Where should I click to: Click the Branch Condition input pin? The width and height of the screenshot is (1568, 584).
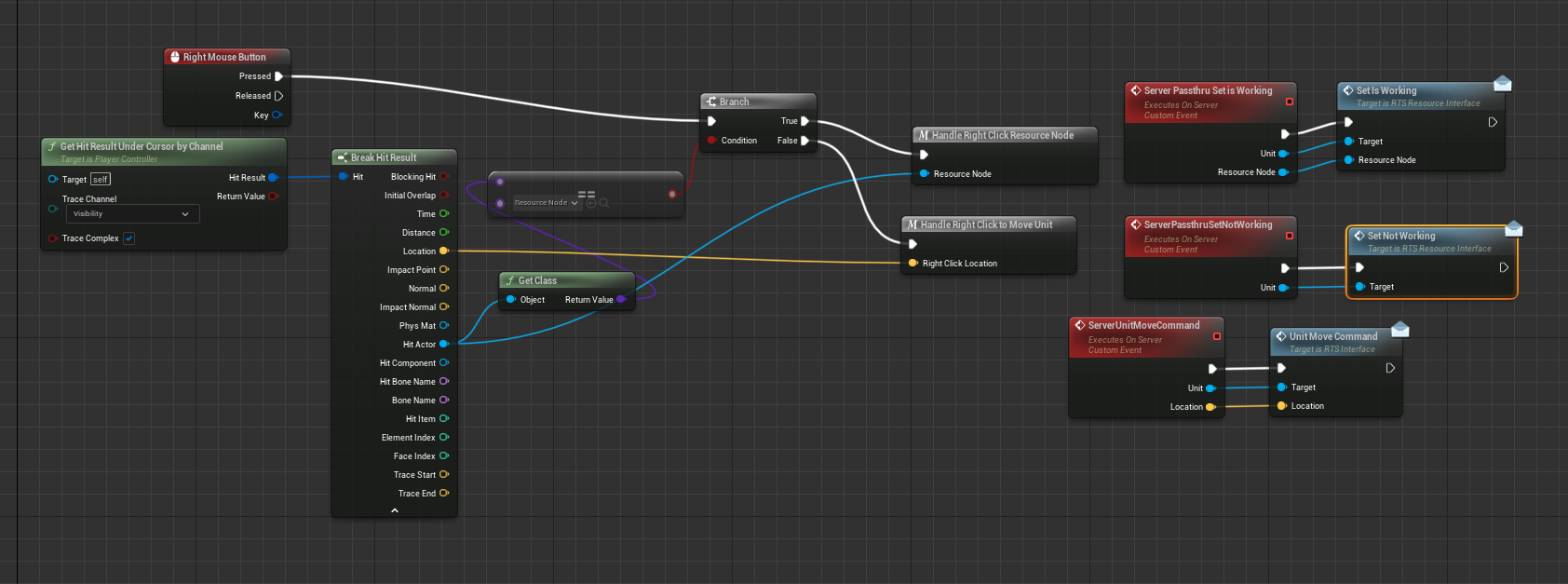[x=711, y=141]
